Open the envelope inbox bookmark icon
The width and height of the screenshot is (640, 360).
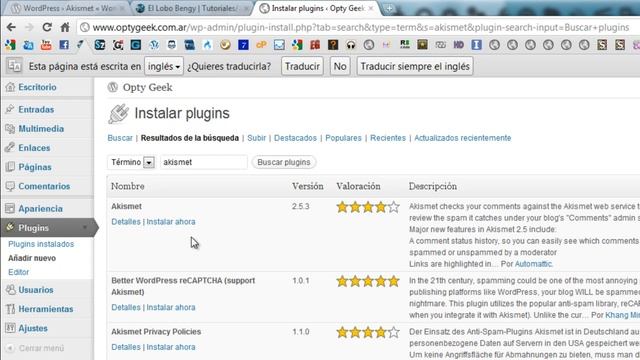(x=279, y=45)
